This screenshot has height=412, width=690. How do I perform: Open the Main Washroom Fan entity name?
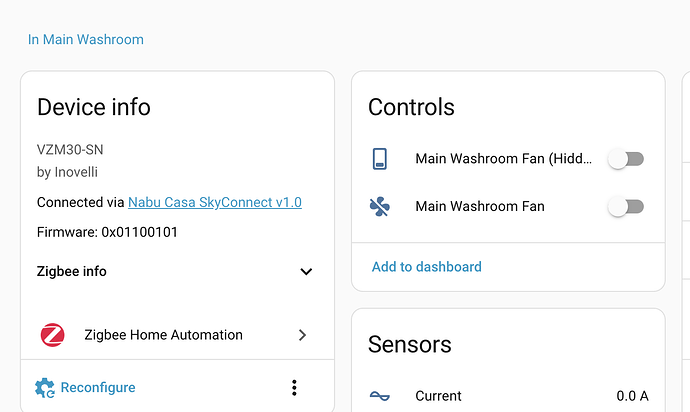[x=480, y=207]
